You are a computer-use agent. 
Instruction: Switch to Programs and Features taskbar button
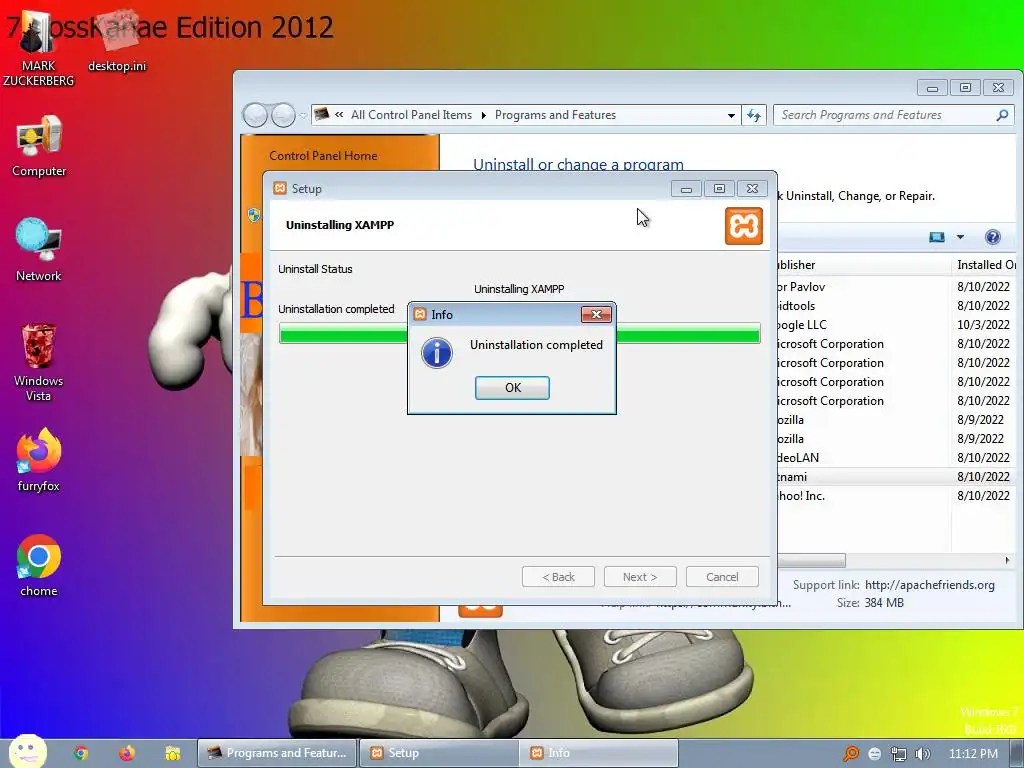(x=278, y=753)
